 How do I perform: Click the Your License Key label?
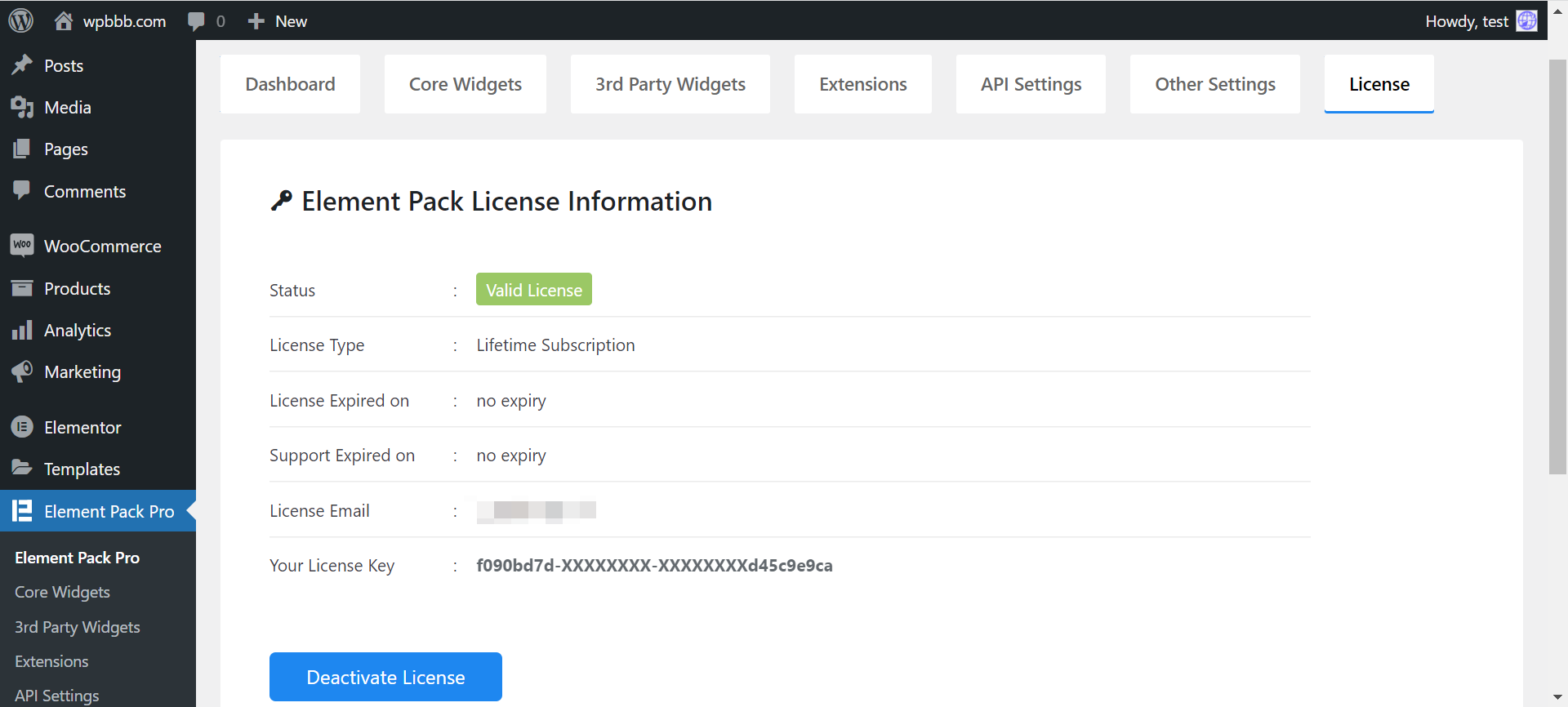[x=332, y=565]
